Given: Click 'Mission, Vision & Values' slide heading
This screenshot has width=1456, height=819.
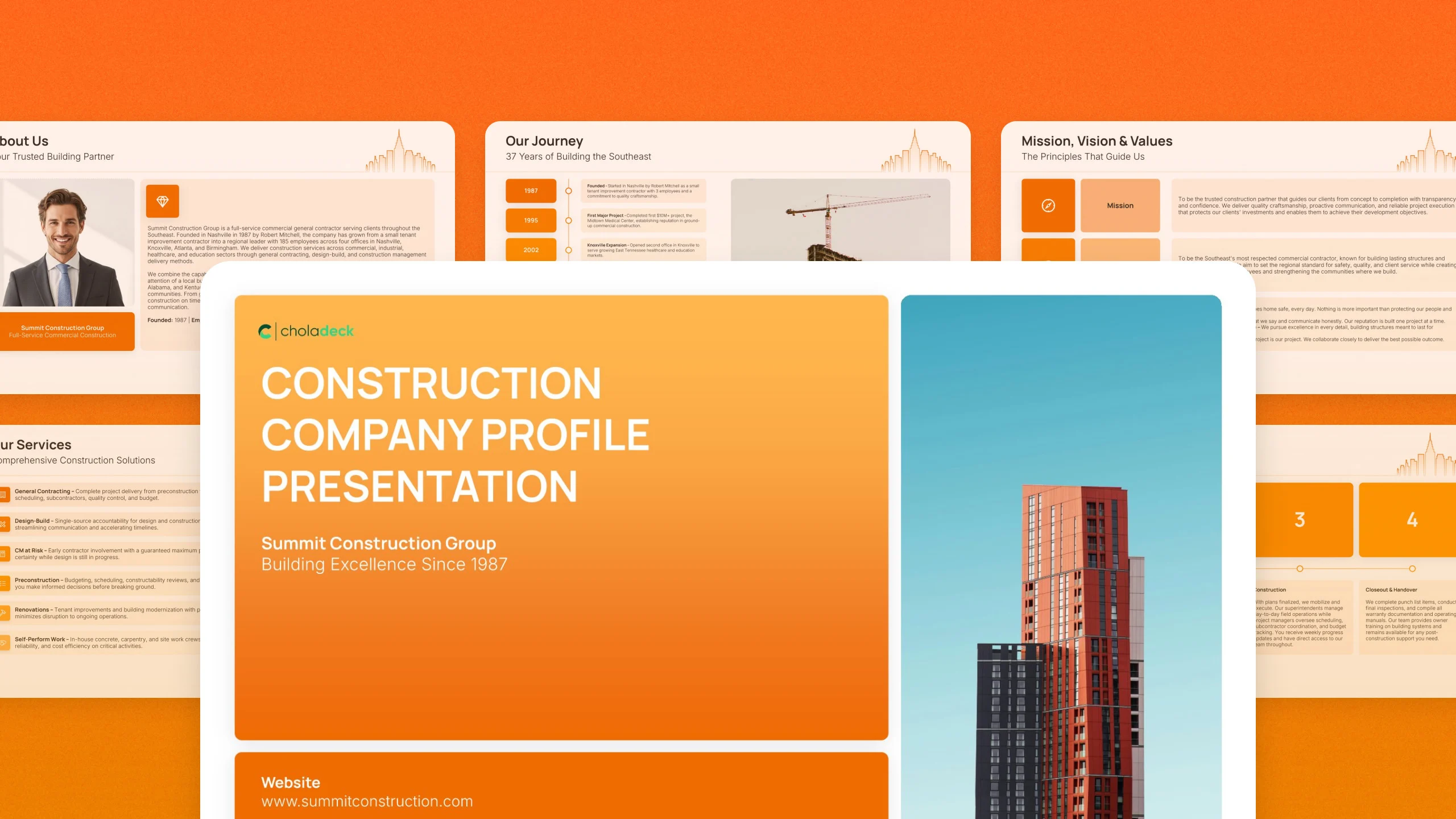Looking at the screenshot, I should click(x=1097, y=141).
